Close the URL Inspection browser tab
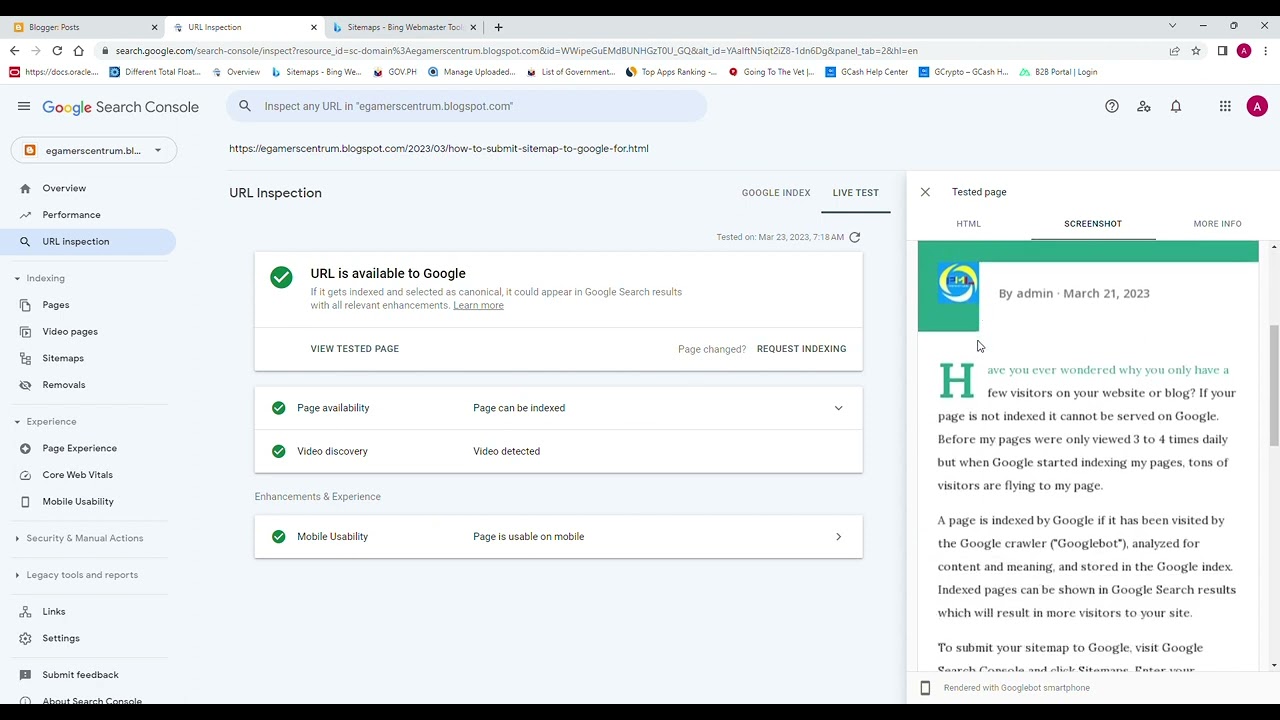Image resolution: width=1280 pixels, height=720 pixels. pos(314,27)
